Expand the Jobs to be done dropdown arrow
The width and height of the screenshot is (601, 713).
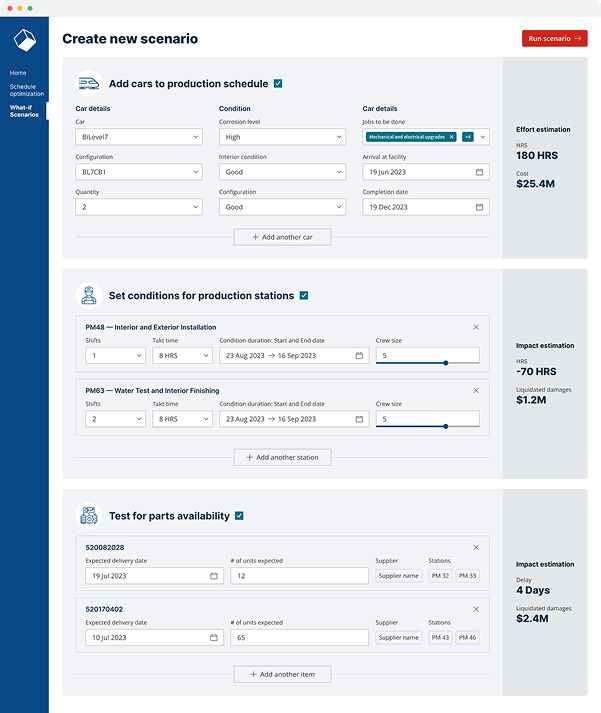483,137
